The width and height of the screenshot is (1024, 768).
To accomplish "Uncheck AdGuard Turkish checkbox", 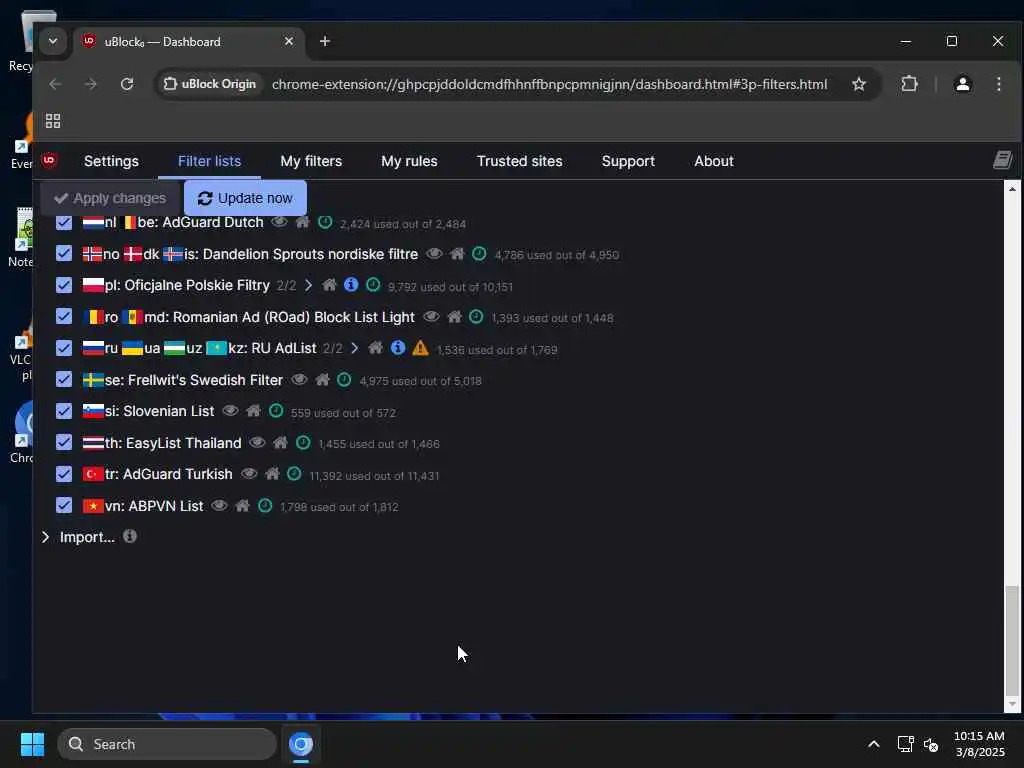I will [x=63, y=473].
